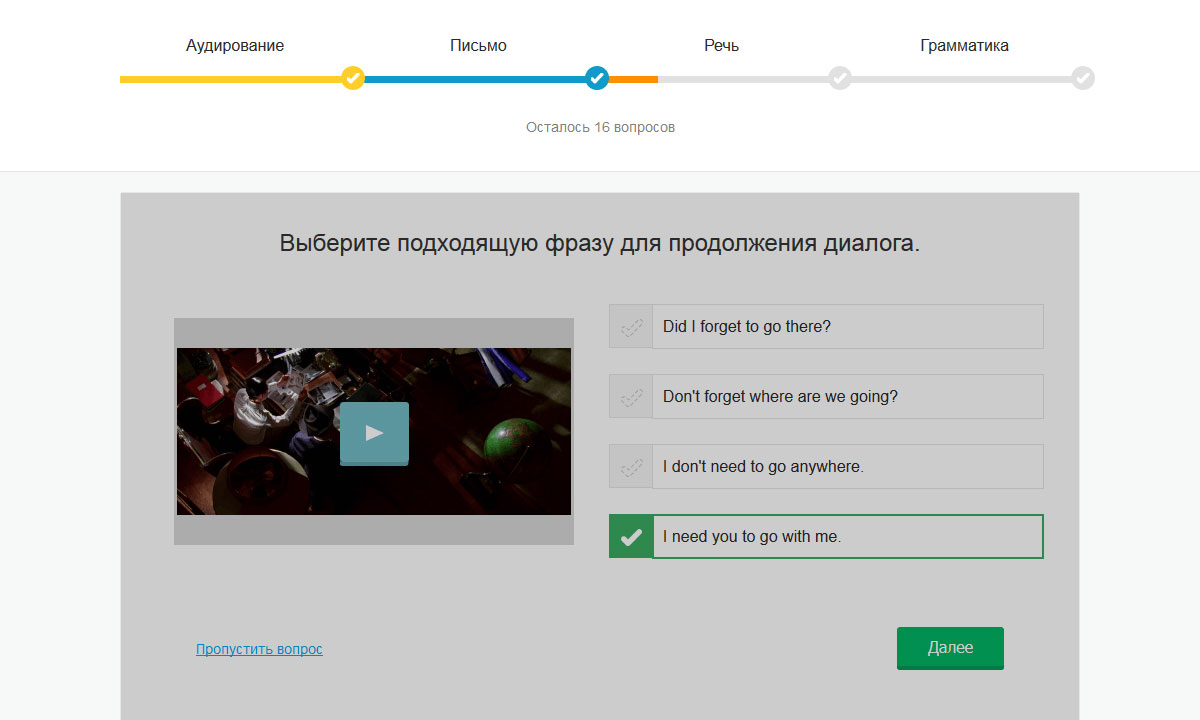Viewport: 1200px width, 720px height.
Task: Click the yellow Аудирование checkmark circle
Action: tap(352, 78)
